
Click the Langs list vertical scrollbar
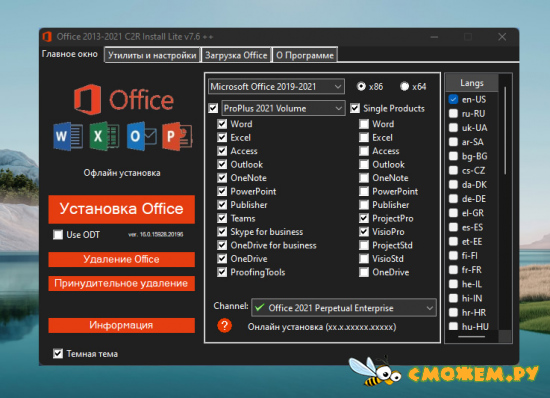pyautogui.click(x=505, y=207)
